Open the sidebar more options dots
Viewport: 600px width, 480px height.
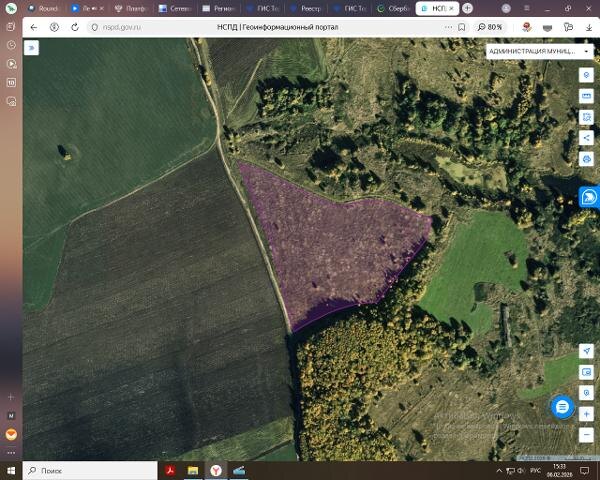11,453
